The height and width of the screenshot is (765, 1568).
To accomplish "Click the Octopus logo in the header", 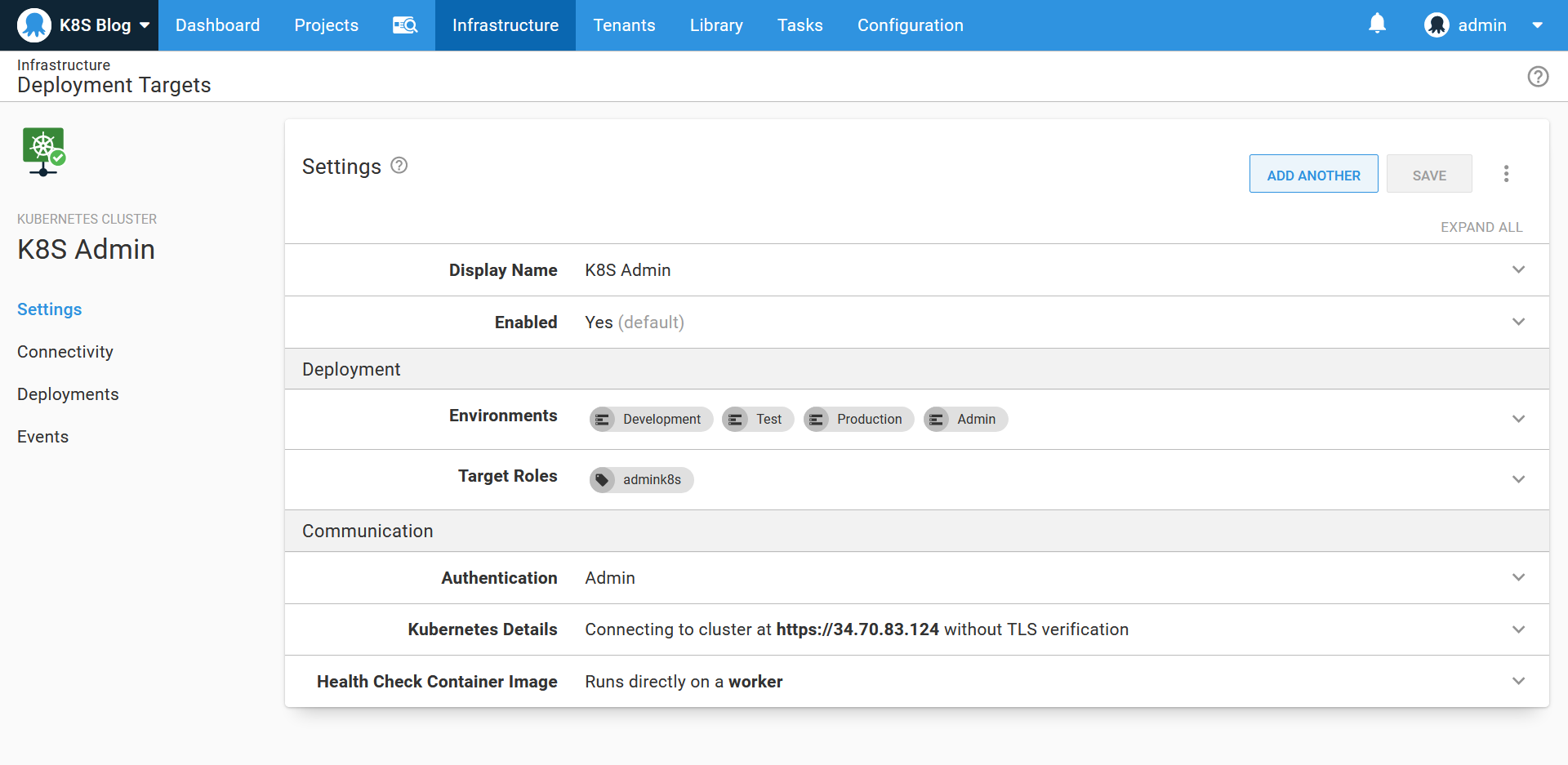I will click(34, 25).
